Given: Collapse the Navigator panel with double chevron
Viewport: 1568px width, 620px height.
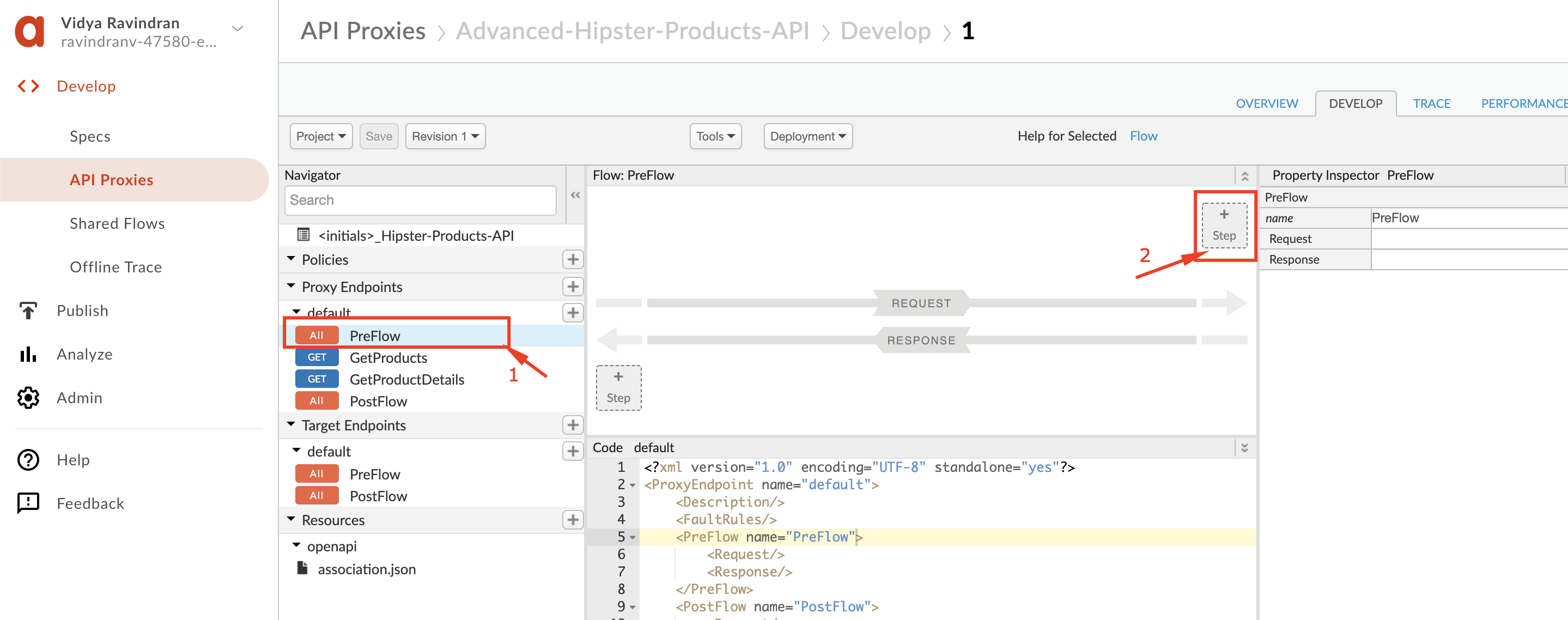Looking at the screenshot, I should point(575,195).
